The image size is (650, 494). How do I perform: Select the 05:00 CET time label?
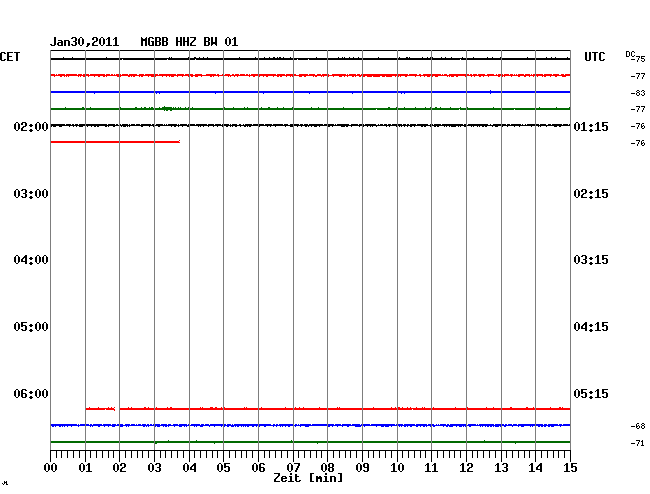coord(31,327)
